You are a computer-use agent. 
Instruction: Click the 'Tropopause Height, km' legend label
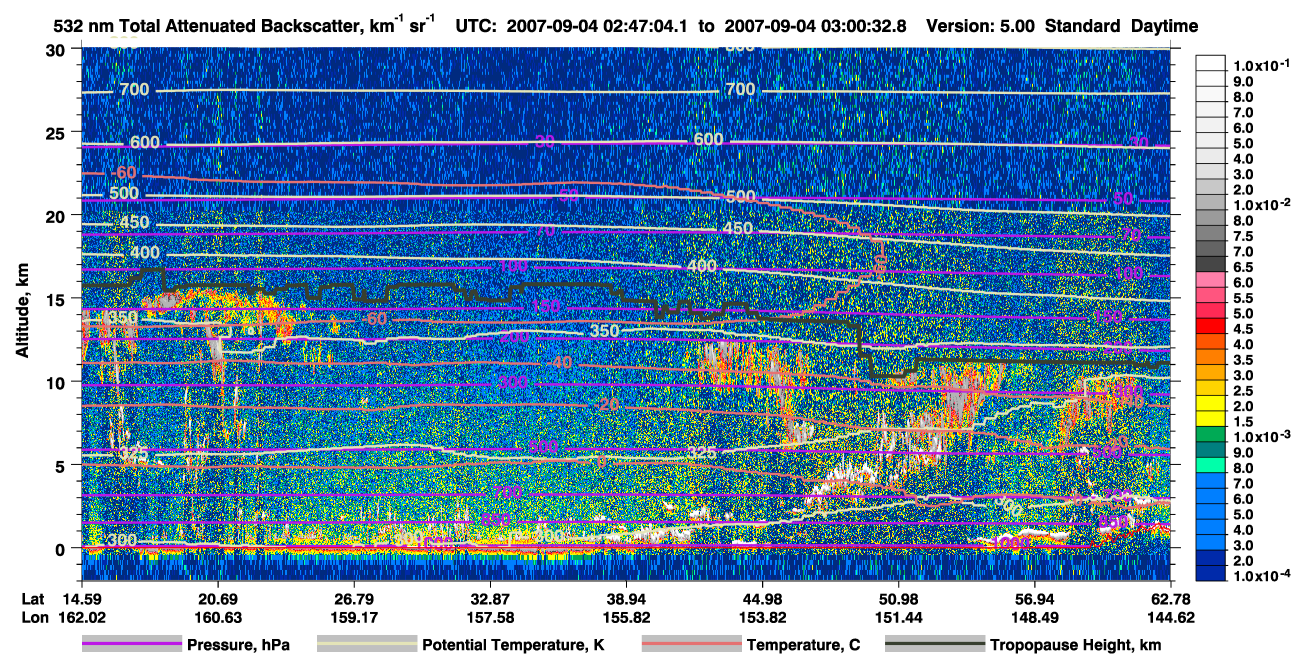[x=1077, y=646]
